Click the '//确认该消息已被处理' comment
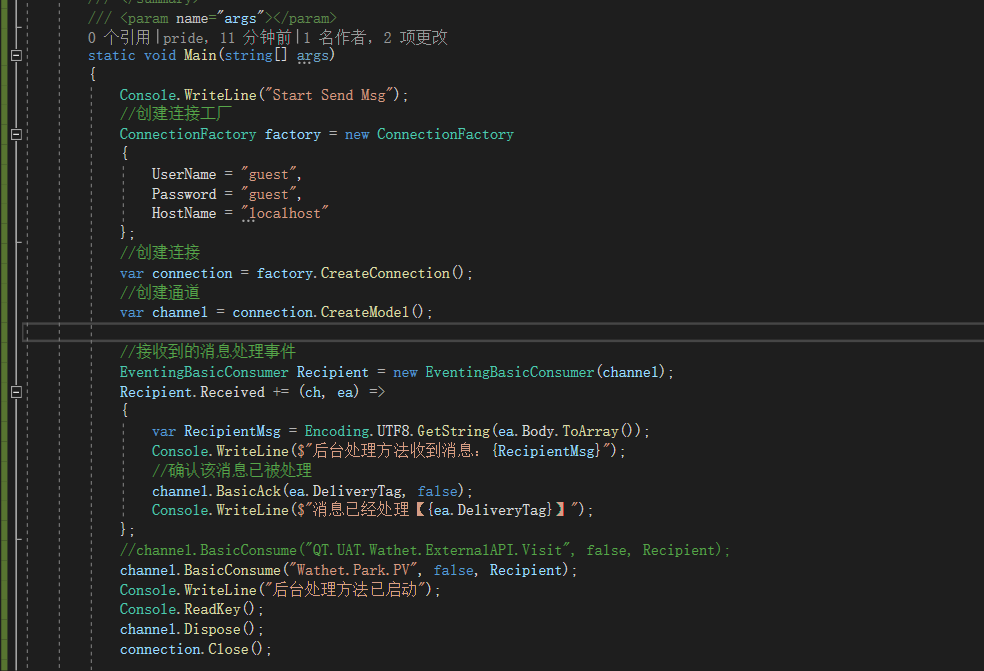 pos(232,471)
